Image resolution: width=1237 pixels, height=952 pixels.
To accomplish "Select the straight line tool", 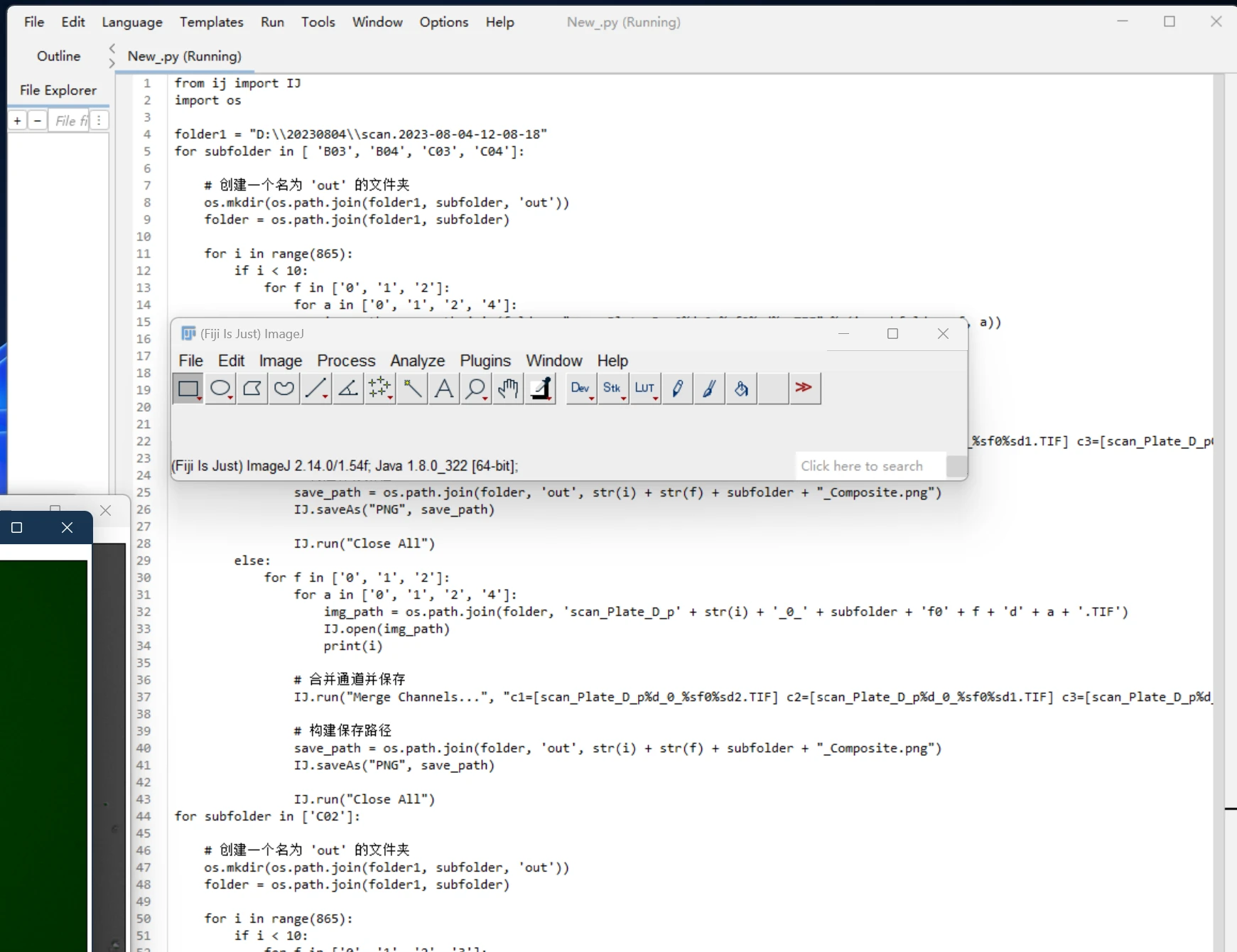I will coord(315,389).
